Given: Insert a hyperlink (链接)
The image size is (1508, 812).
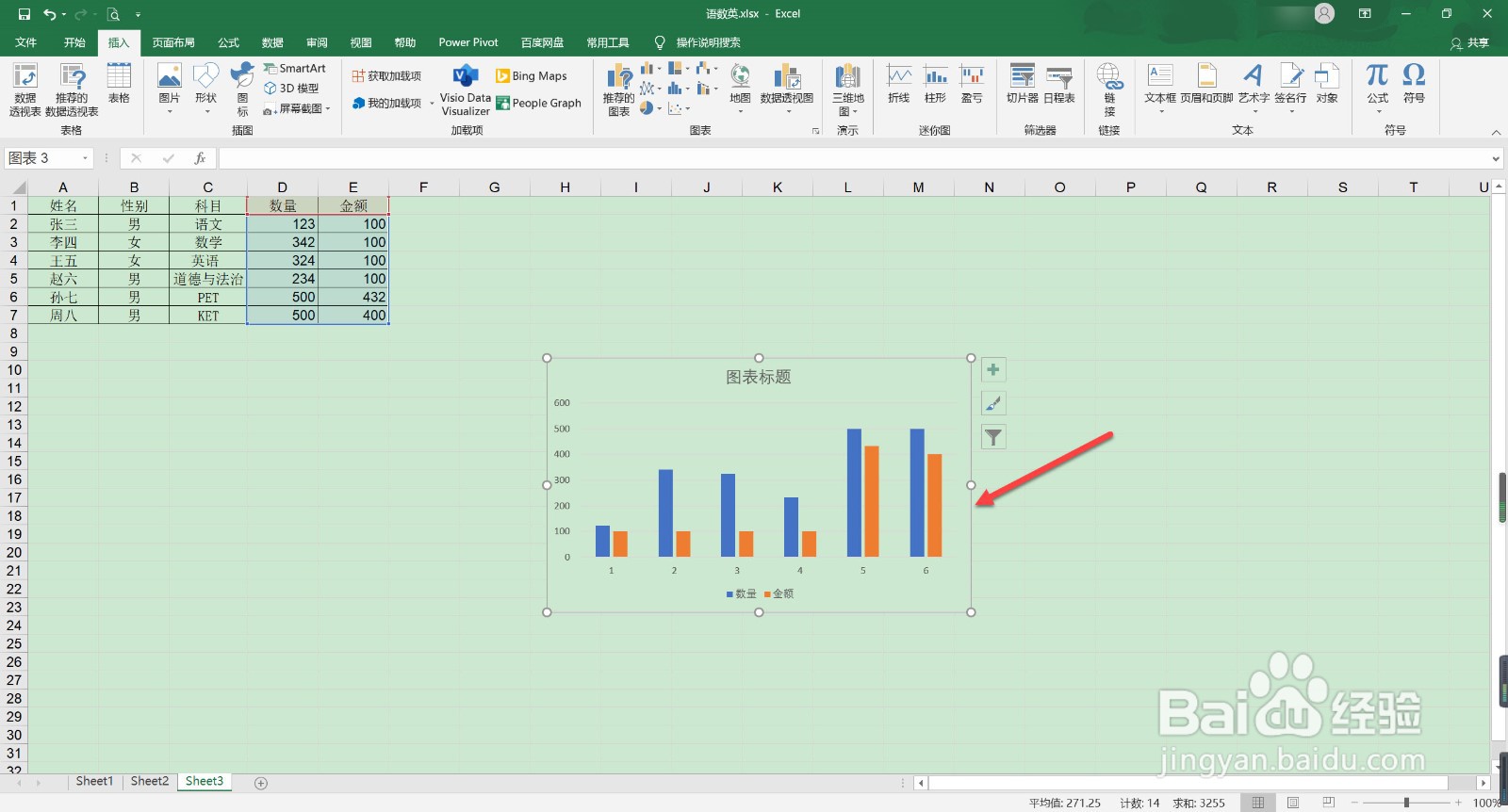Looking at the screenshot, I should pyautogui.click(x=1109, y=89).
